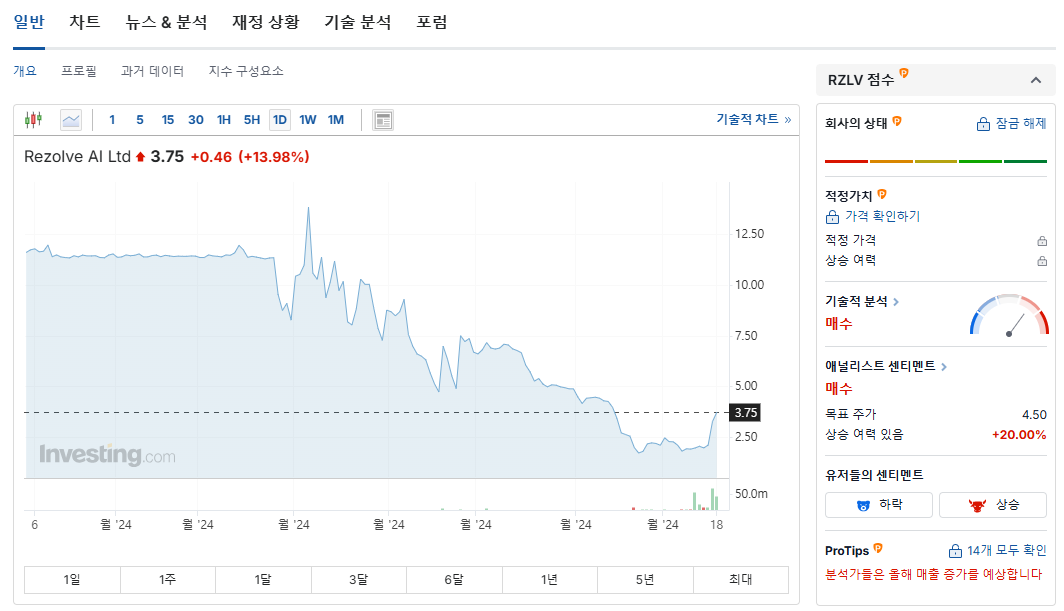This screenshot has width=1064, height=611.
Task: Open the 포럼 tab
Action: click(432, 22)
